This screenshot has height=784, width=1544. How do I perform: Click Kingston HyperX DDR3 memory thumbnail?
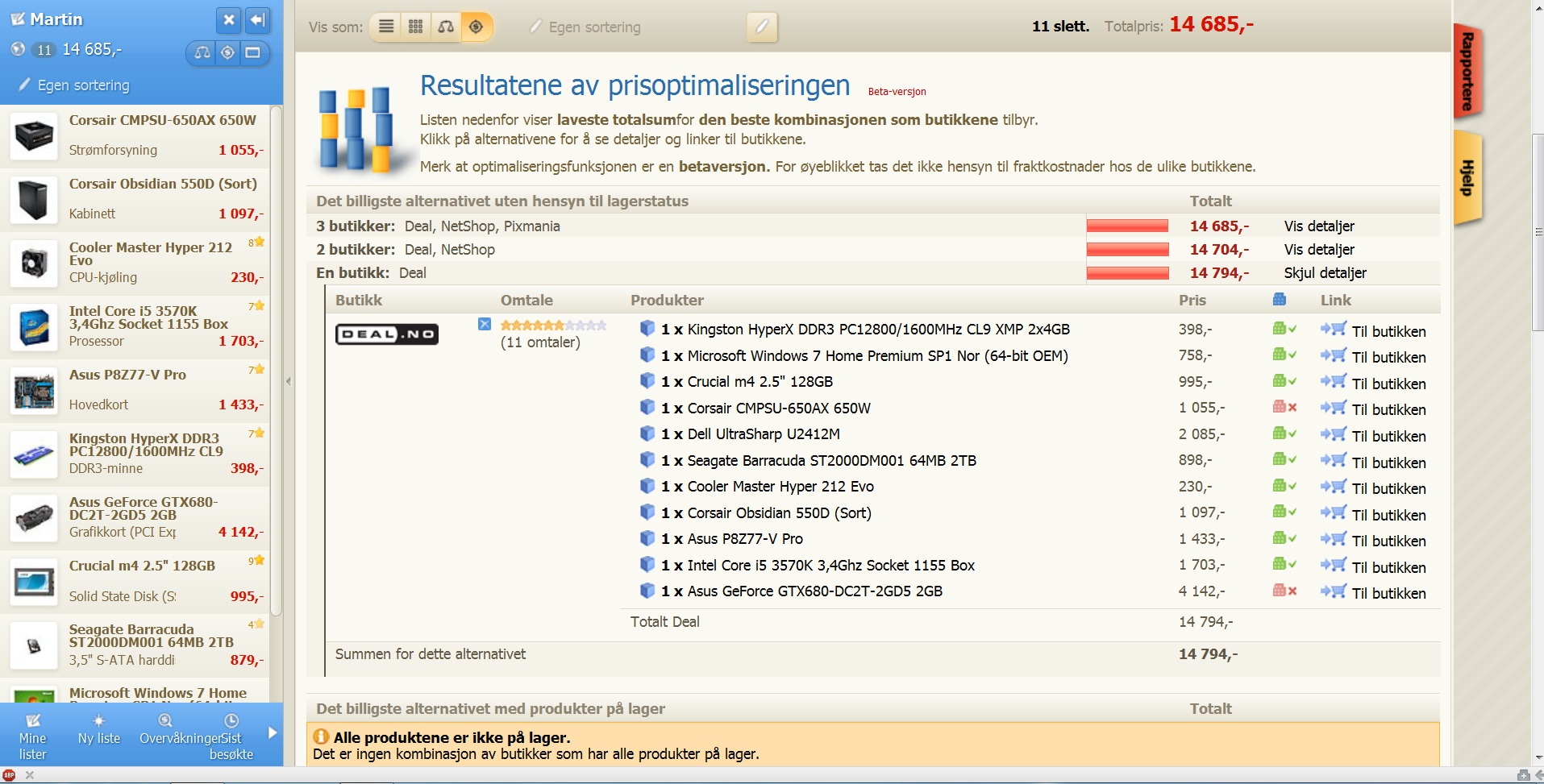click(34, 454)
